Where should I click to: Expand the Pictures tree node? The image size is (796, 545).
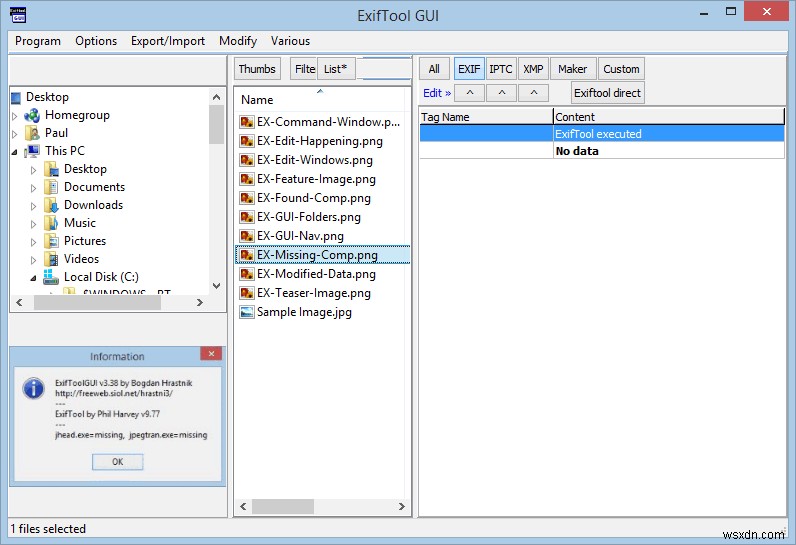click(x=34, y=242)
